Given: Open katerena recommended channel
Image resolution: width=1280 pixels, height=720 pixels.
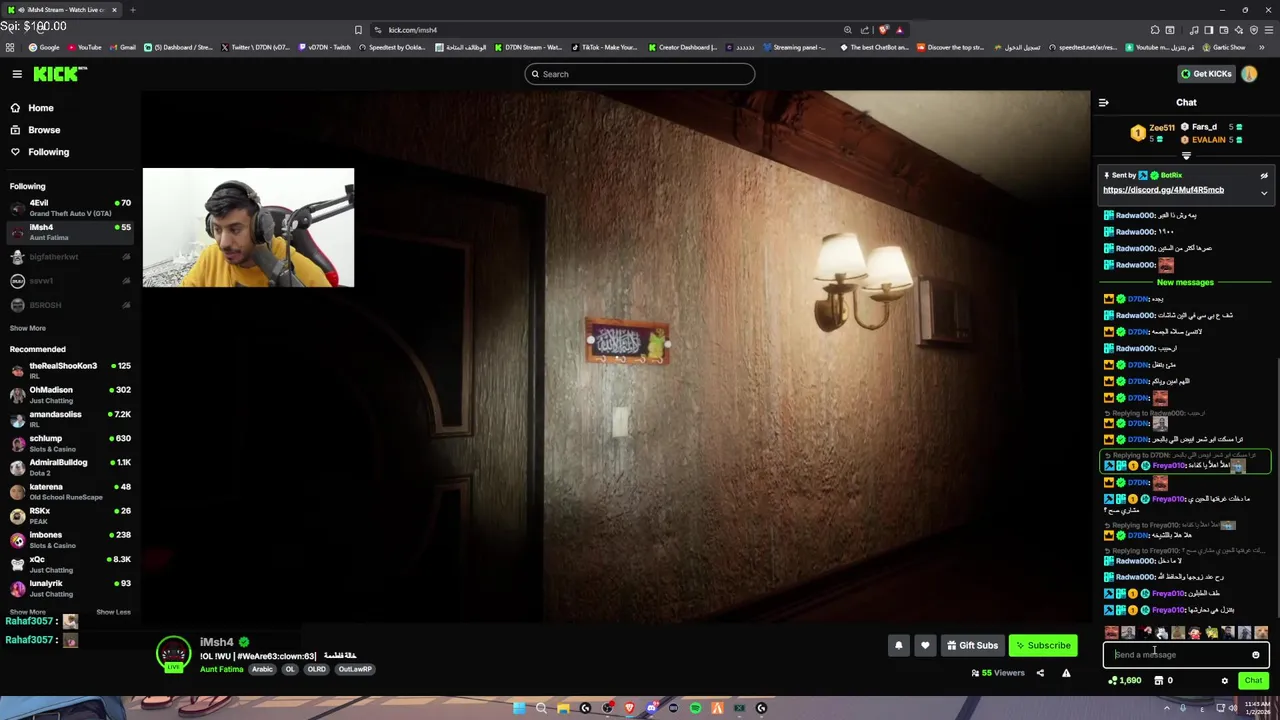Looking at the screenshot, I should (x=70, y=491).
